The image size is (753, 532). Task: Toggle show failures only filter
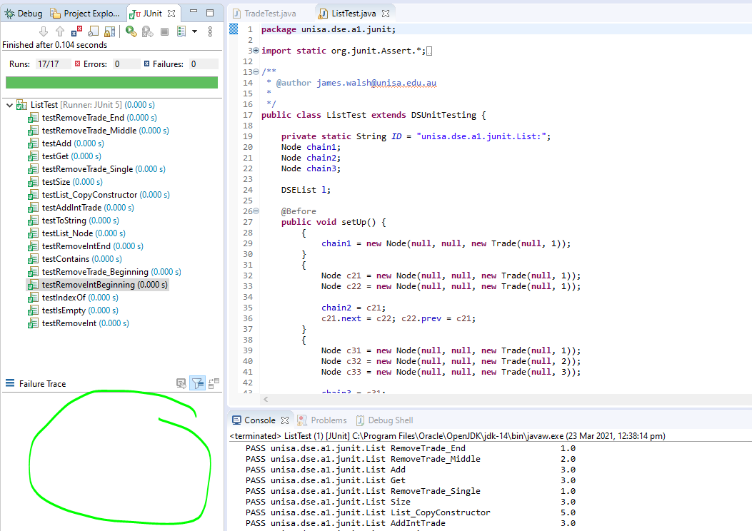pyautogui.click(x=76, y=32)
